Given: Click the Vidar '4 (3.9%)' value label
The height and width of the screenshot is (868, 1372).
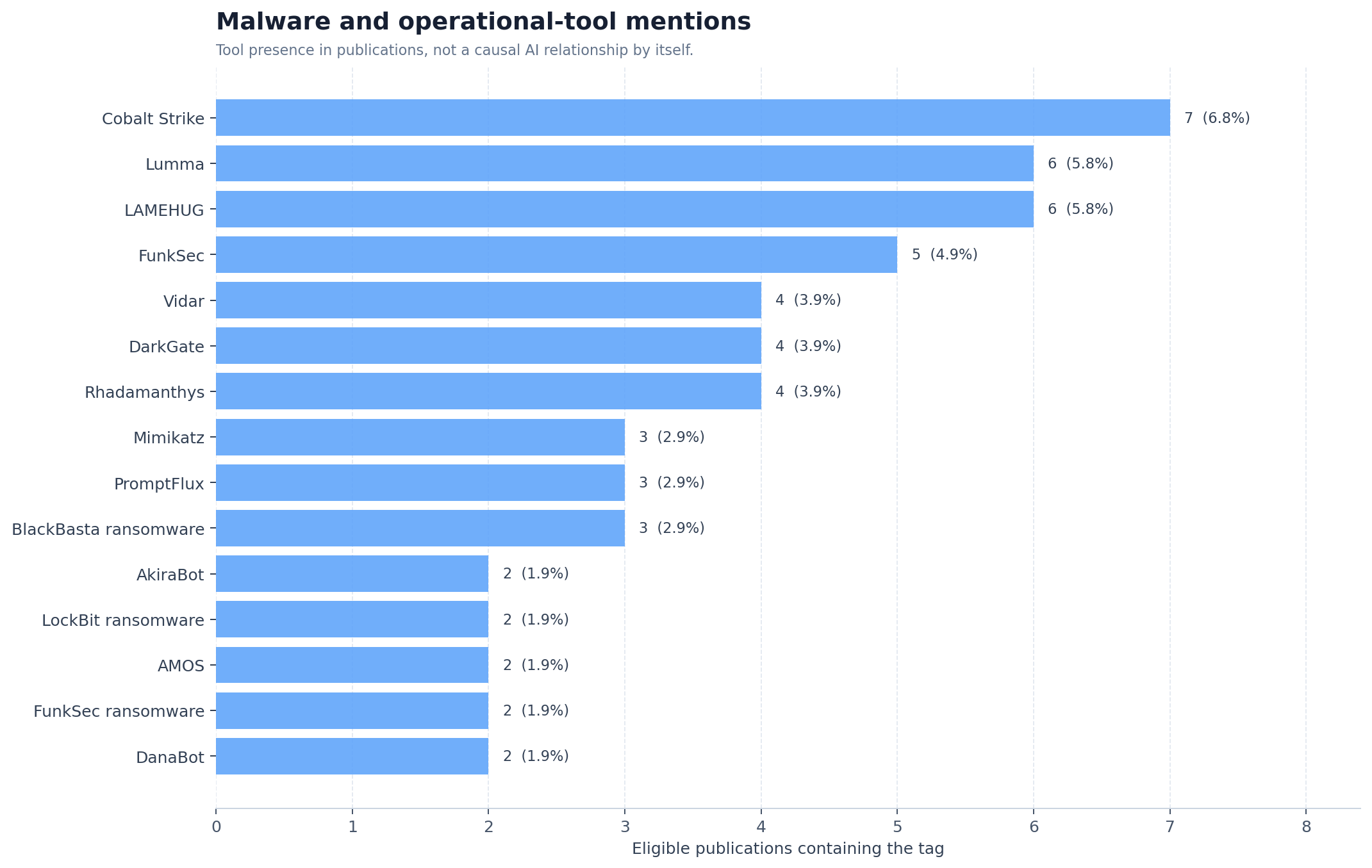Looking at the screenshot, I should coord(808,300).
